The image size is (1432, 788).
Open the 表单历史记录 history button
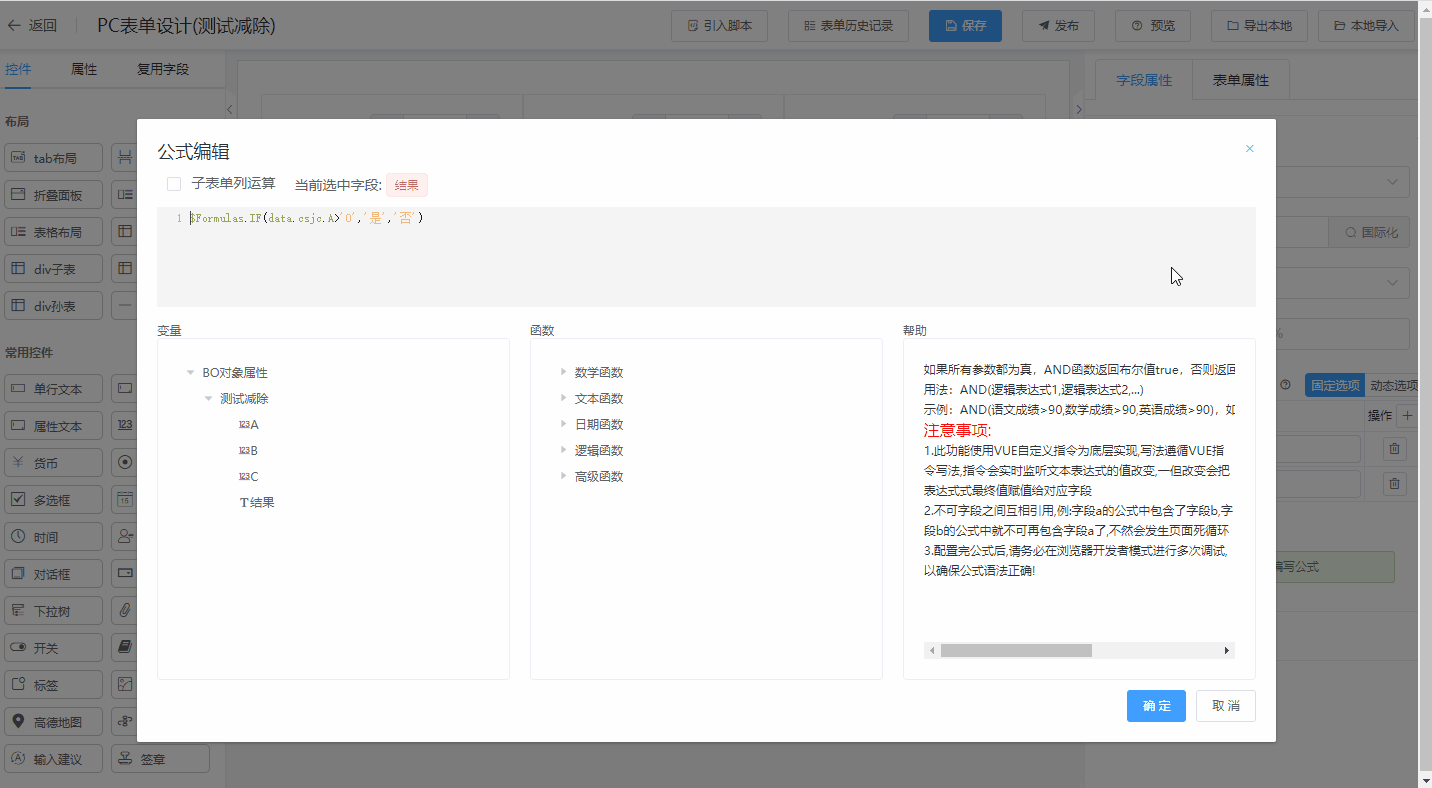pos(848,26)
